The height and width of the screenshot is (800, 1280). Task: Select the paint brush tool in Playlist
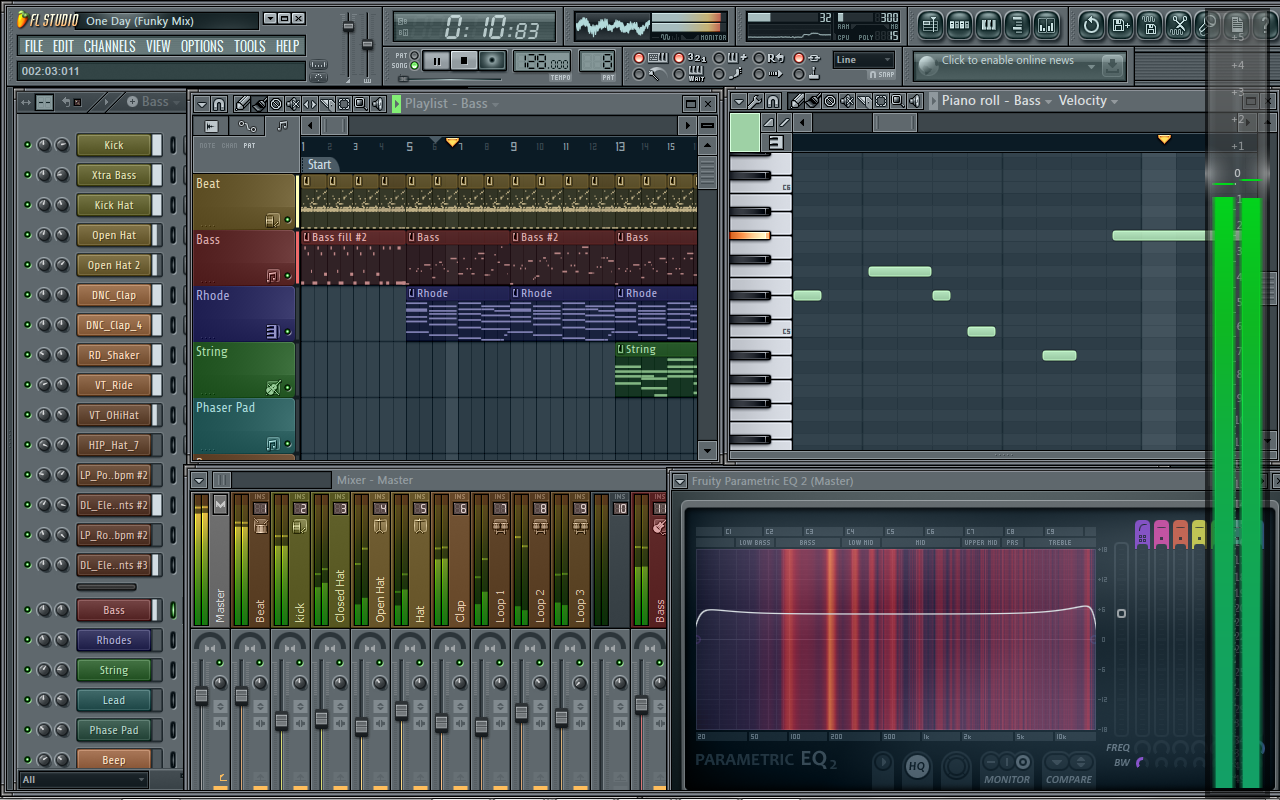(x=259, y=104)
